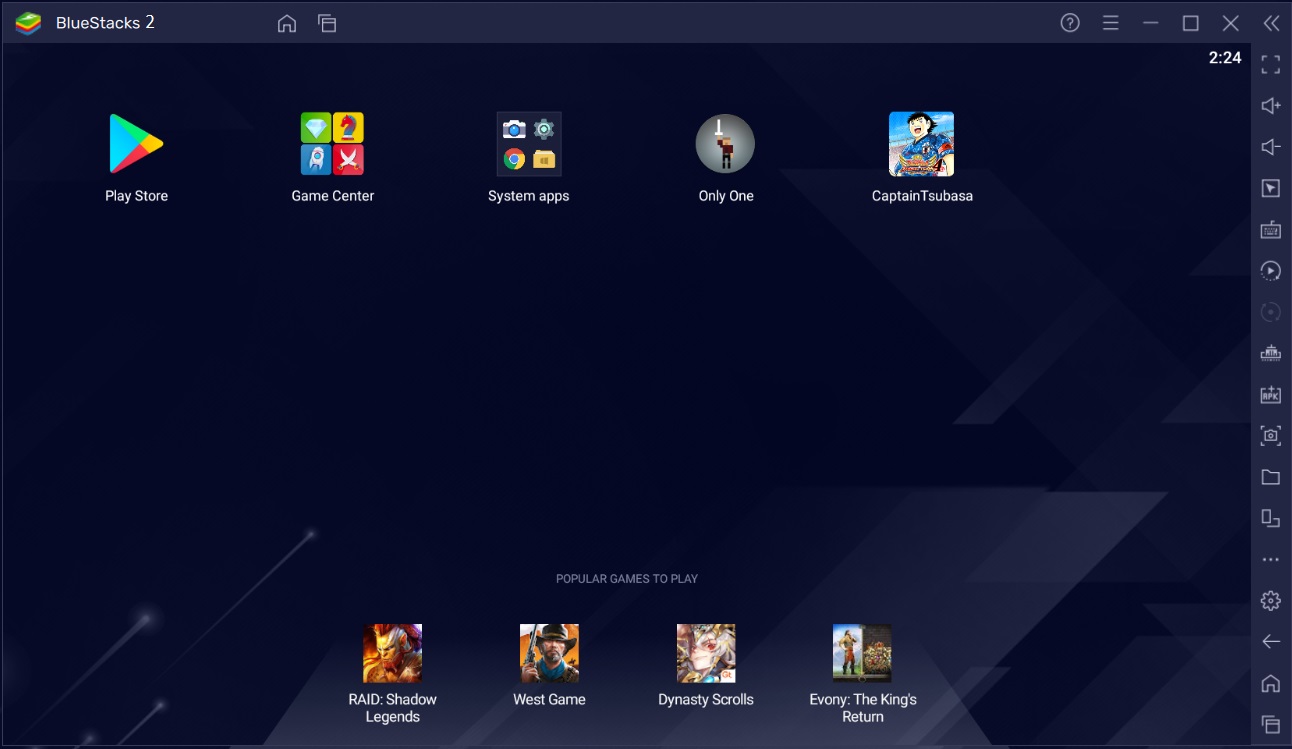The image size is (1292, 749).
Task: Click the Install APK icon
Action: 1271,394
